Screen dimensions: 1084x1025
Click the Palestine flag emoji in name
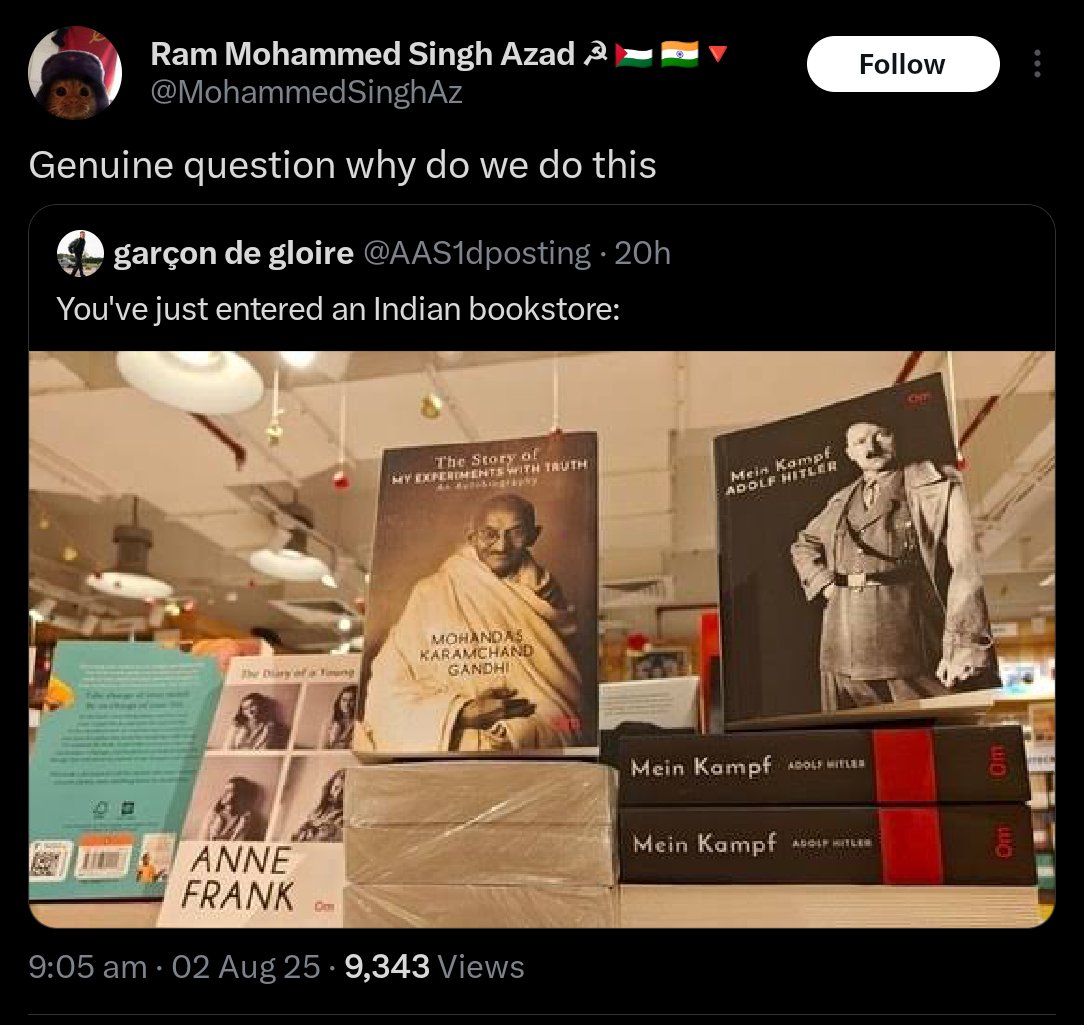[x=633, y=55]
